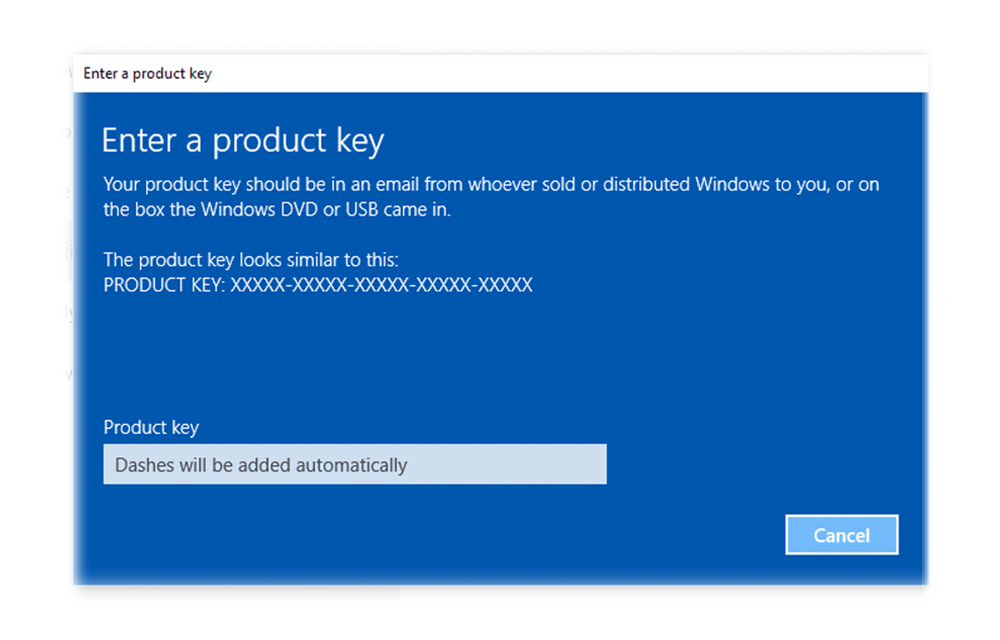Select the 'Dashes will be added automatically' text box
The height and width of the screenshot is (640, 1000).
[x=355, y=464]
